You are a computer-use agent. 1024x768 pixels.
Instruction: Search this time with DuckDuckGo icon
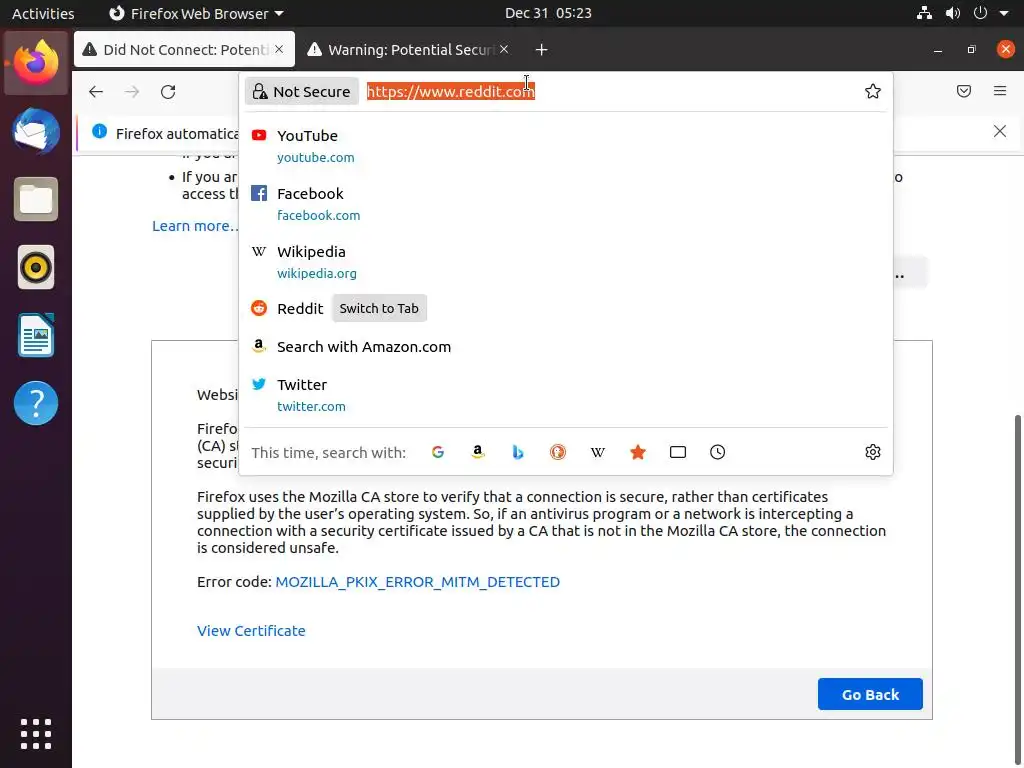tap(558, 452)
